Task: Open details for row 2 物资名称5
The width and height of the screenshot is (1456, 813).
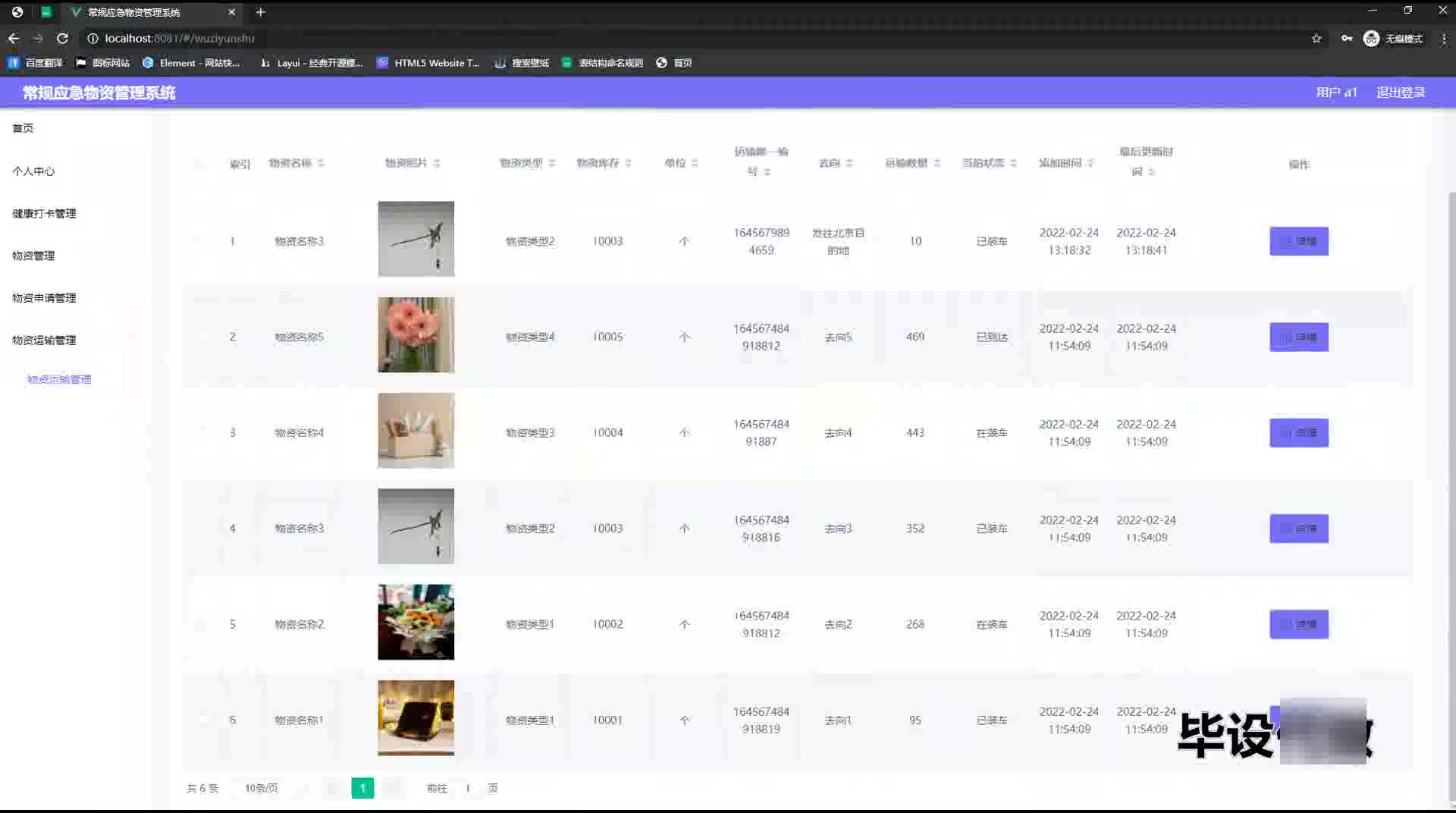Action: point(1298,337)
